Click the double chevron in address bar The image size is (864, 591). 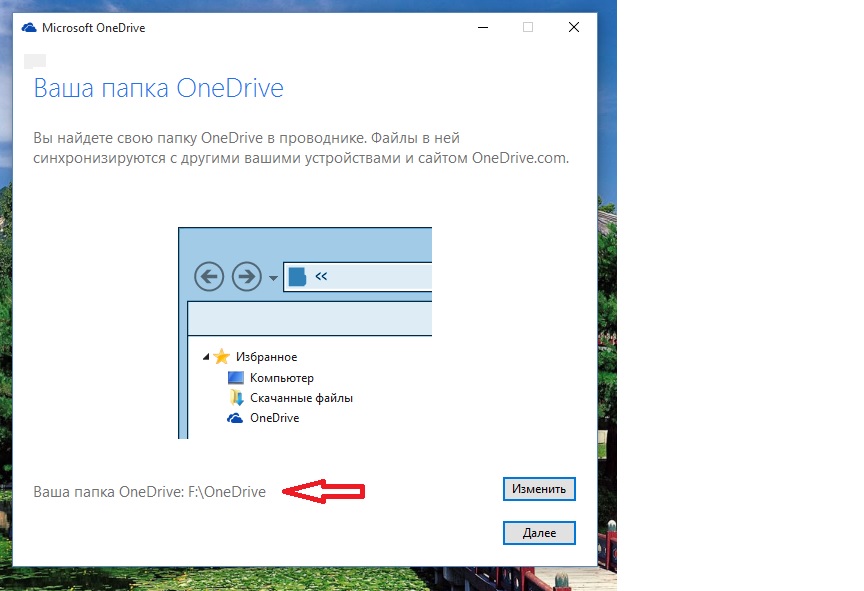[x=321, y=276]
